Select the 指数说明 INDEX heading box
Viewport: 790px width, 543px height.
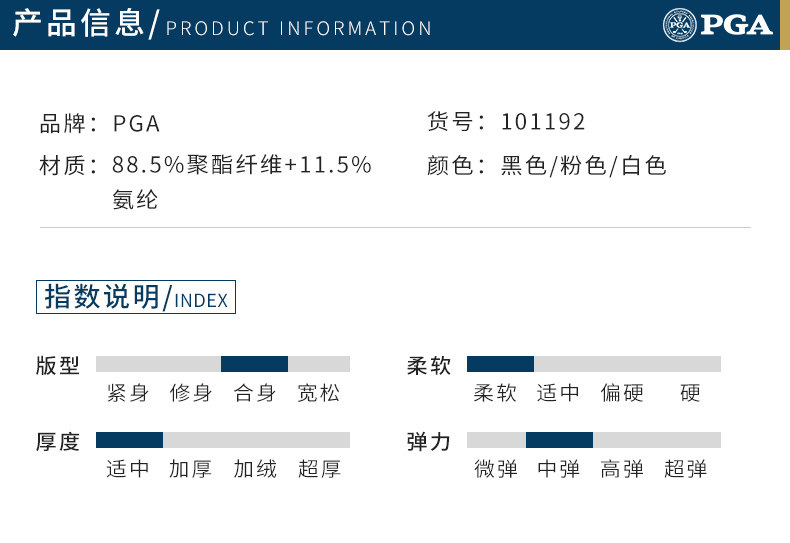[x=136, y=298]
